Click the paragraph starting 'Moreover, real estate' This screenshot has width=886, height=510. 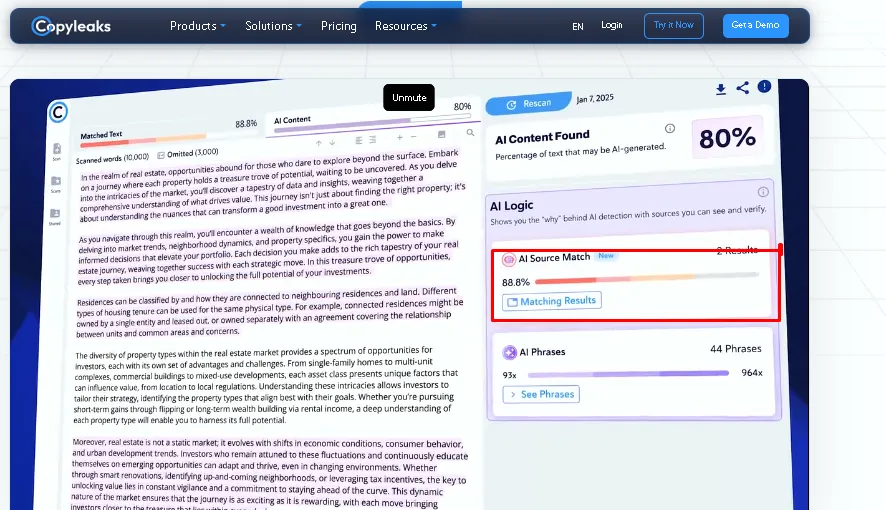(x=270, y=473)
